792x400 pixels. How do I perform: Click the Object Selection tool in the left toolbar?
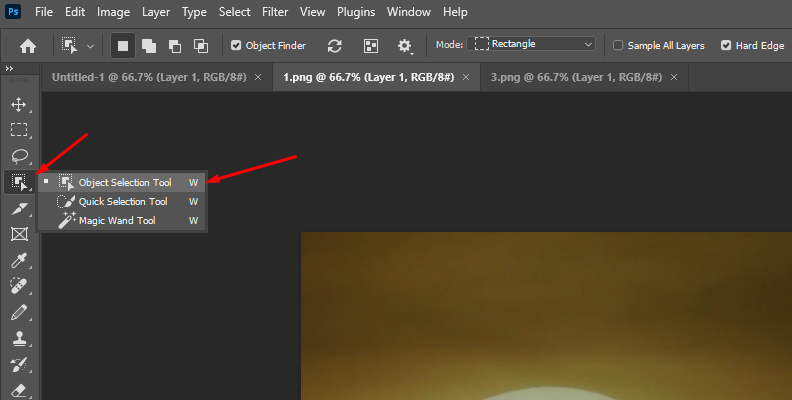(x=19, y=182)
